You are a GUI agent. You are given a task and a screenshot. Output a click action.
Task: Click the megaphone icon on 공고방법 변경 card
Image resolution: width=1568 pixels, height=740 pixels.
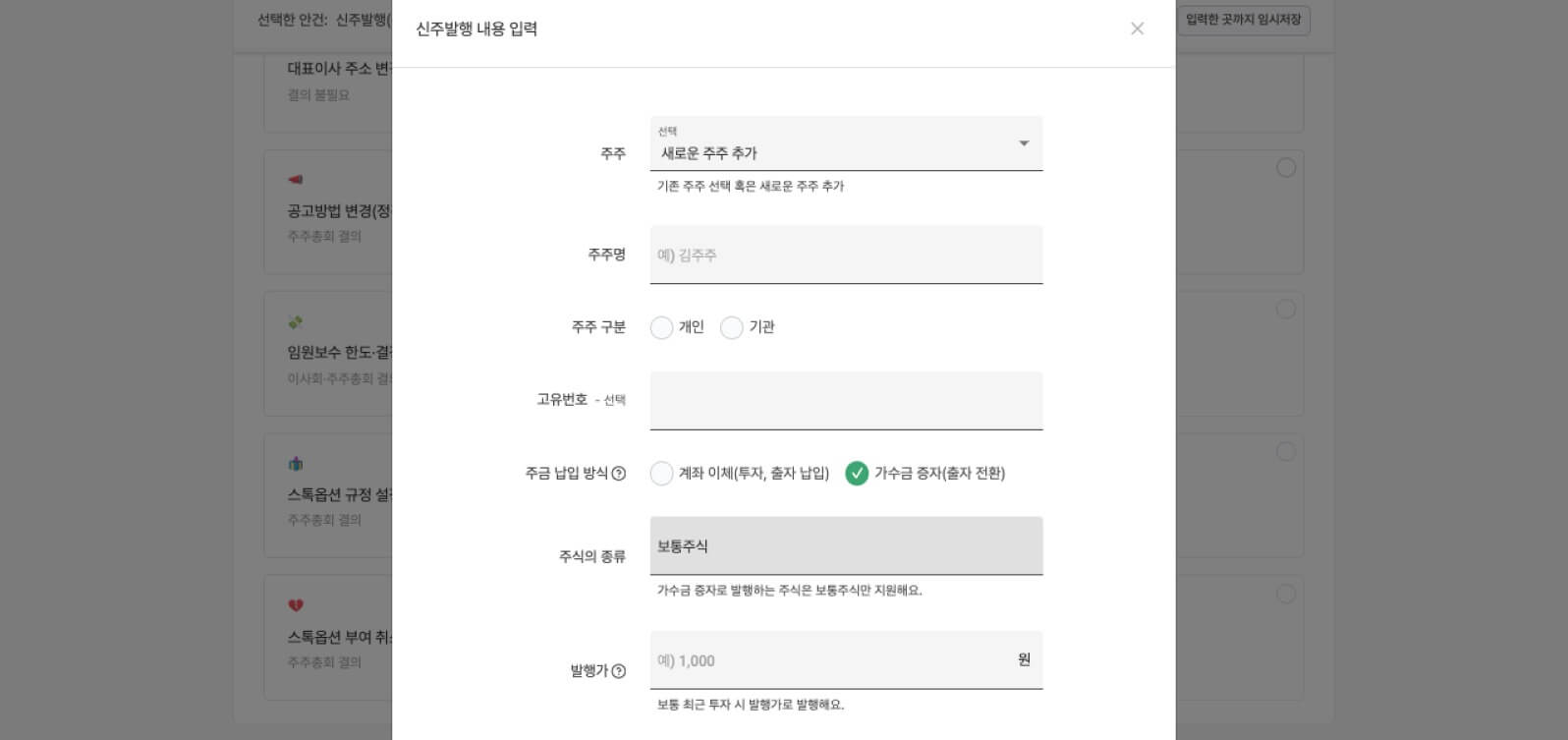(x=295, y=180)
